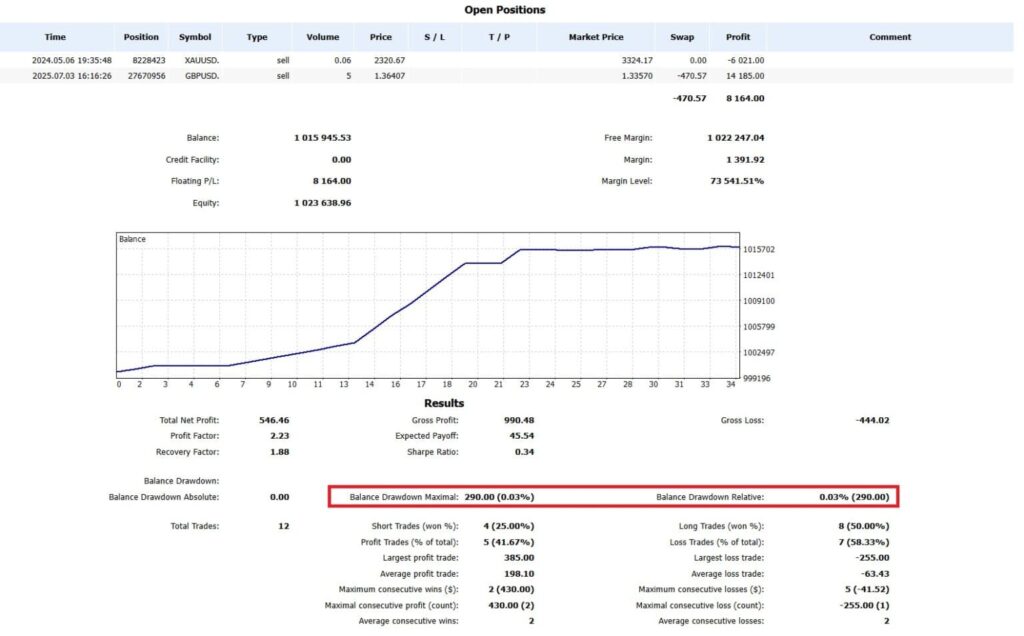Viewport: 1024px width, 636px height.
Task: Click the Market Price column header
Action: pyautogui.click(x=596, y=37)
